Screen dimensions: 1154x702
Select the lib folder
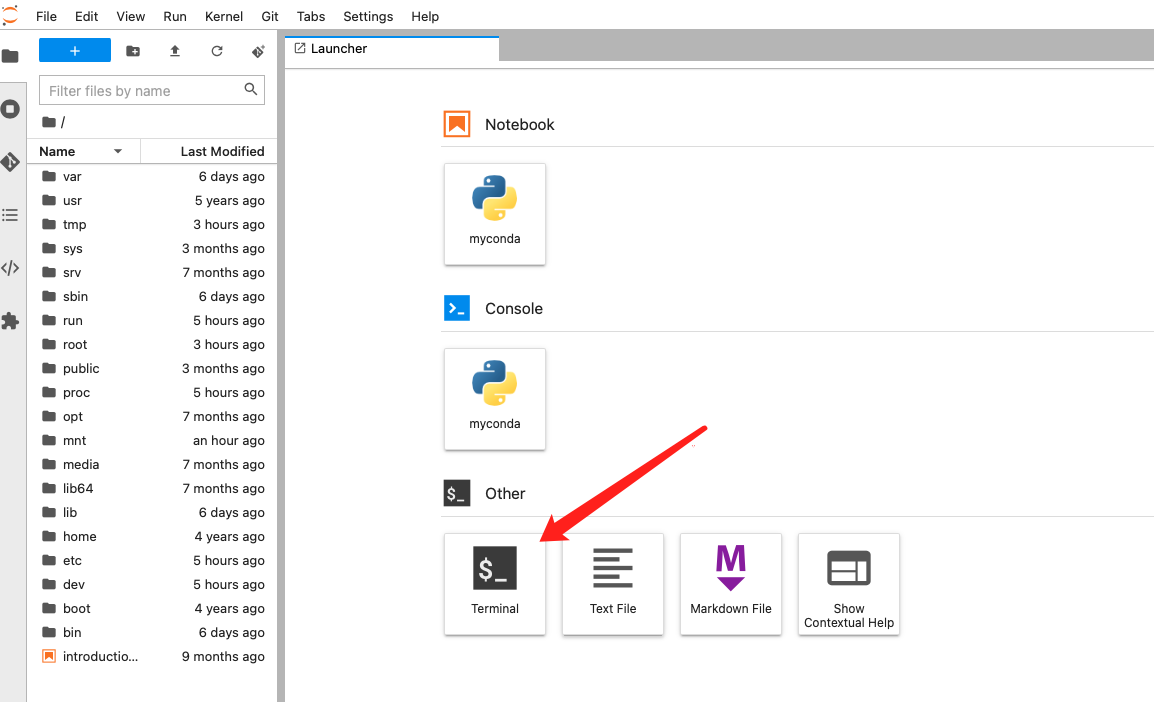[x=152, y=512]
